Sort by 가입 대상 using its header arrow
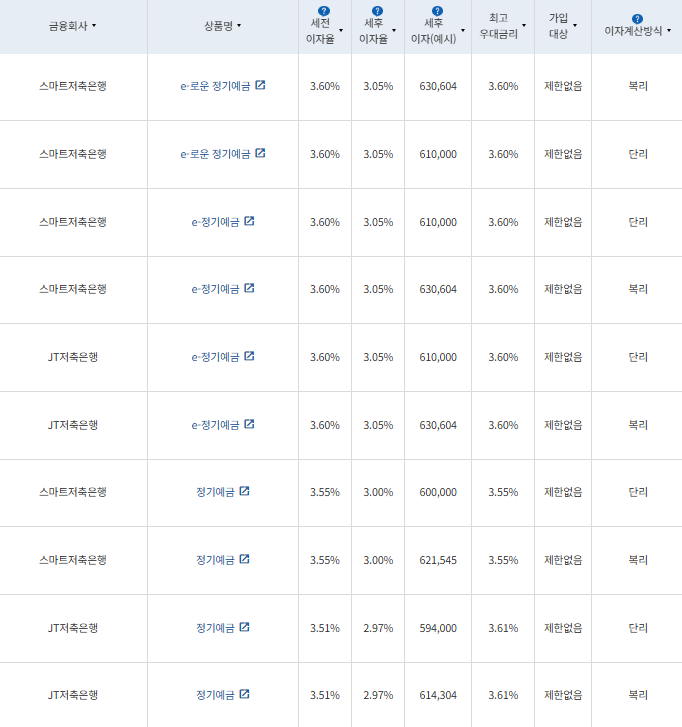The height and width of the screenshot is (727, 682). click(575, 26)
